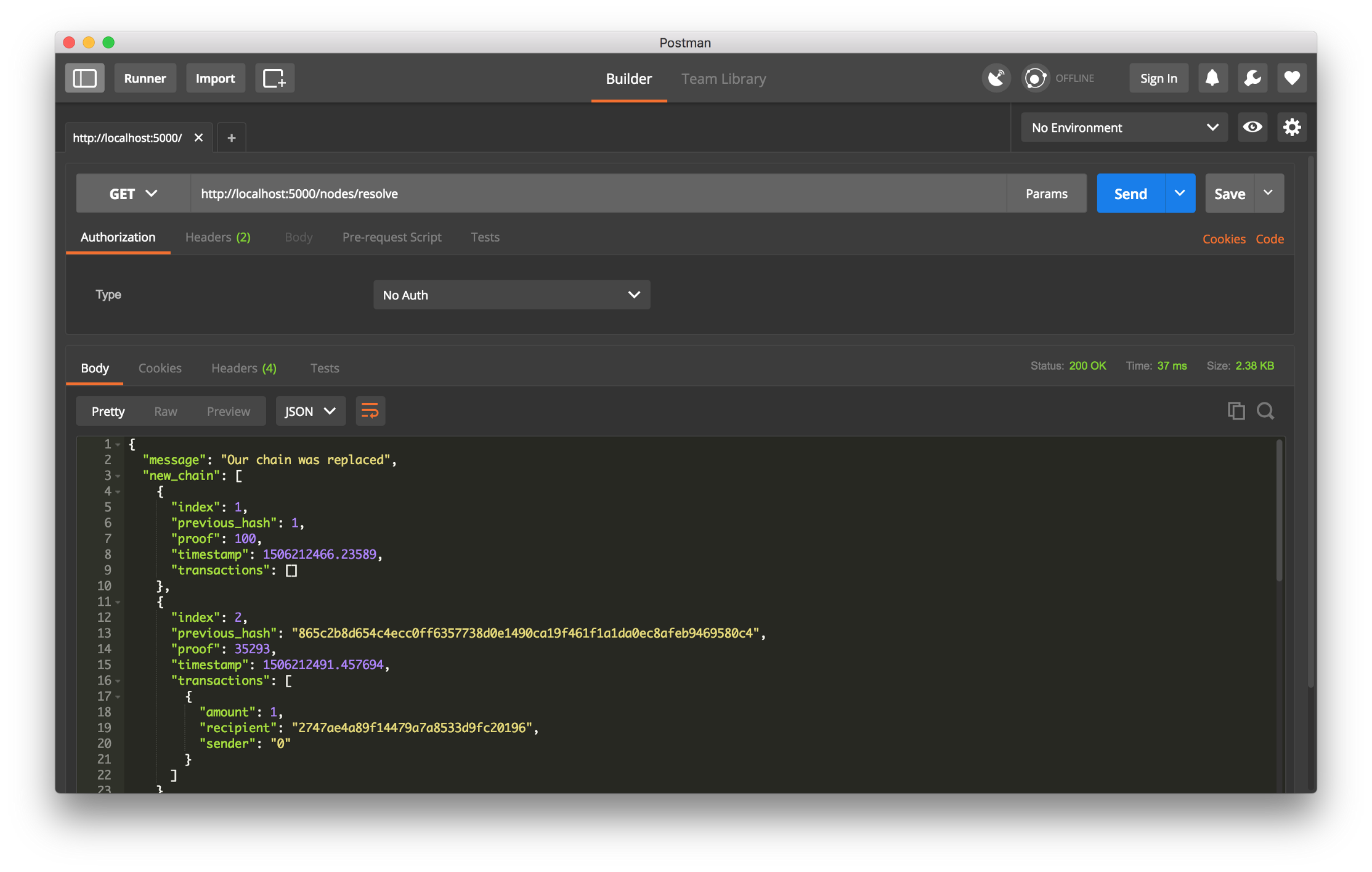Switch to the Headers tab showing count 2

(x=217, y=237)
